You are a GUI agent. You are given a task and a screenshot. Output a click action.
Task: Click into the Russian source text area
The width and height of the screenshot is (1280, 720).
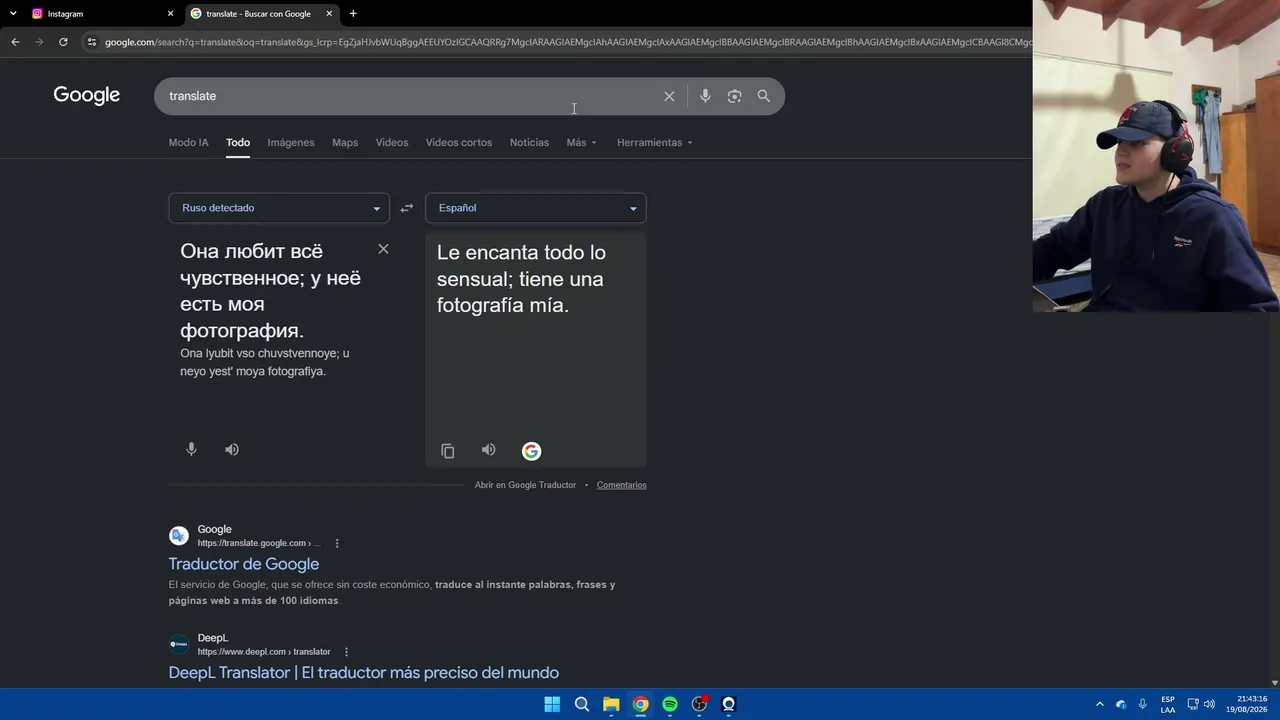pos(270,290)
